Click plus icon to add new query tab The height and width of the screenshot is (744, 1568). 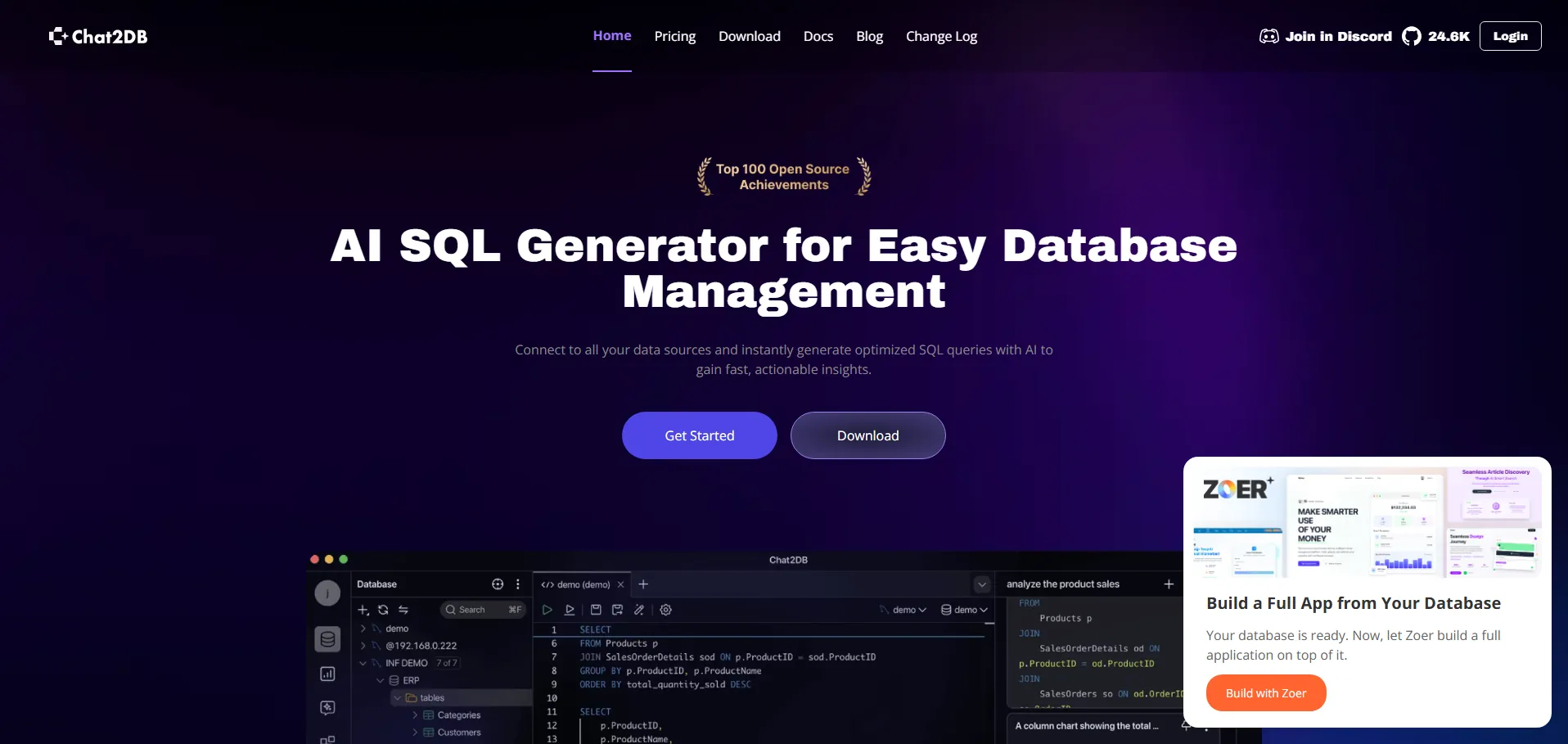[x=643, y=584]
